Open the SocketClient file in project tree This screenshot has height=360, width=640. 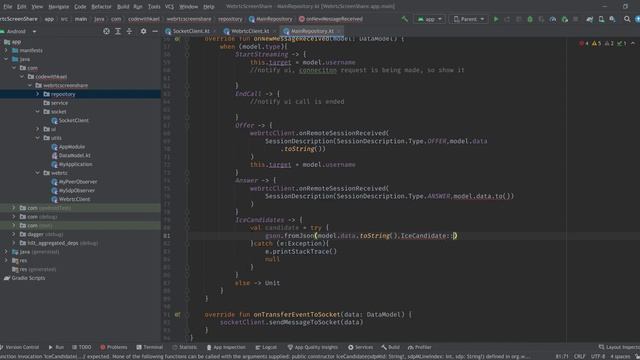tap(70, 120)
